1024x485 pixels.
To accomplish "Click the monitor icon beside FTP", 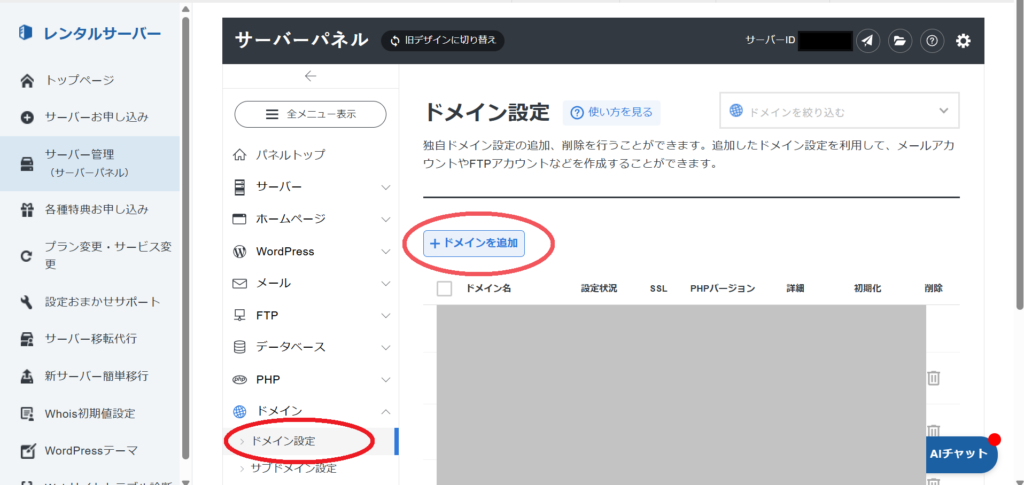I will pyautogui.click(x=240, y=315).
